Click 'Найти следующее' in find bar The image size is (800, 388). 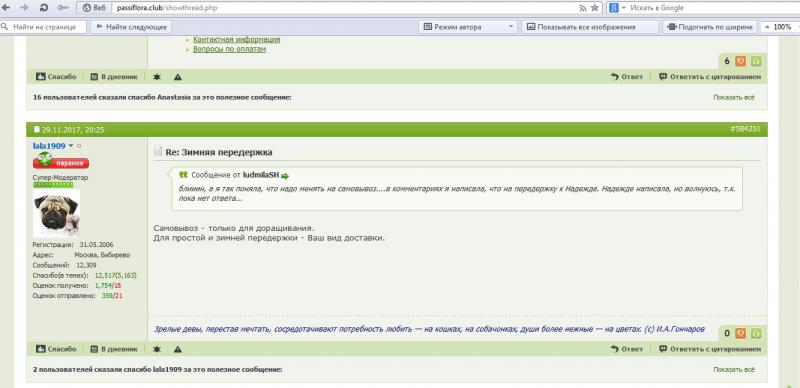tap(131, 27)
